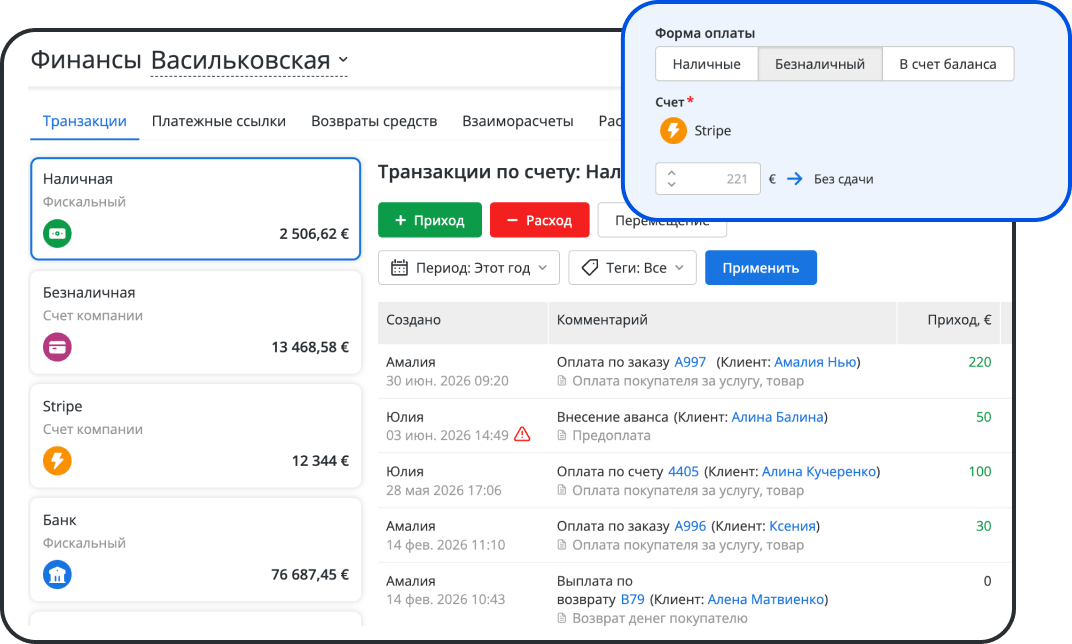Viewport: 1072px width, 644px height.
Task: Switch to Транзакции tab
Action: click(x=85, y=121)
